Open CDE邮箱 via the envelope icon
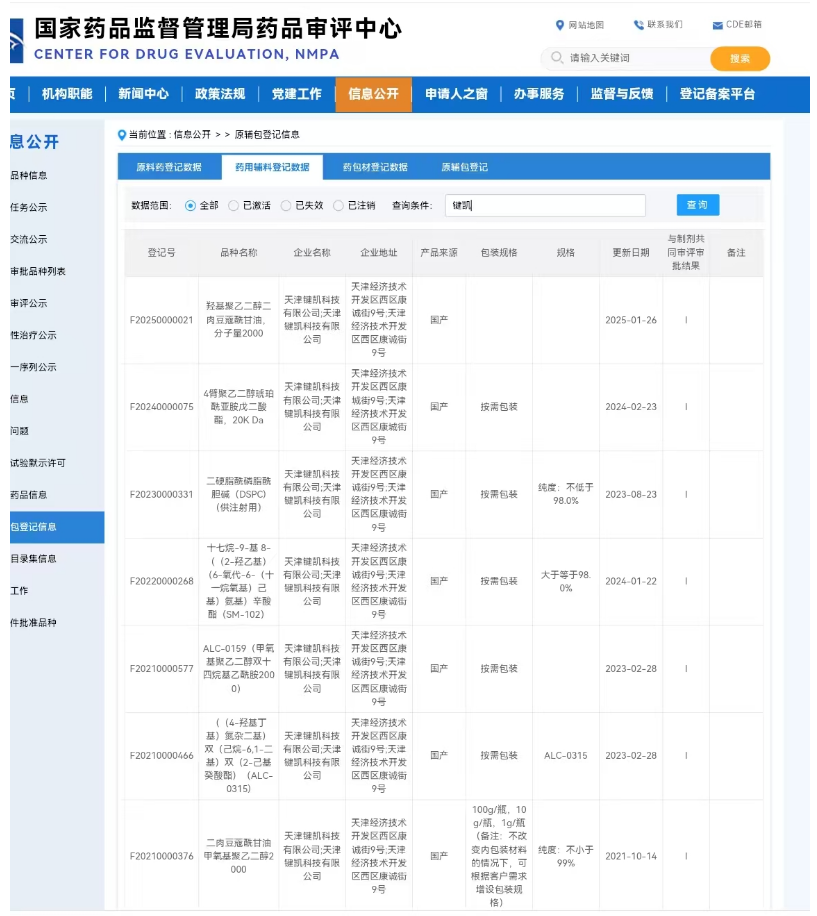 point(716,24)
